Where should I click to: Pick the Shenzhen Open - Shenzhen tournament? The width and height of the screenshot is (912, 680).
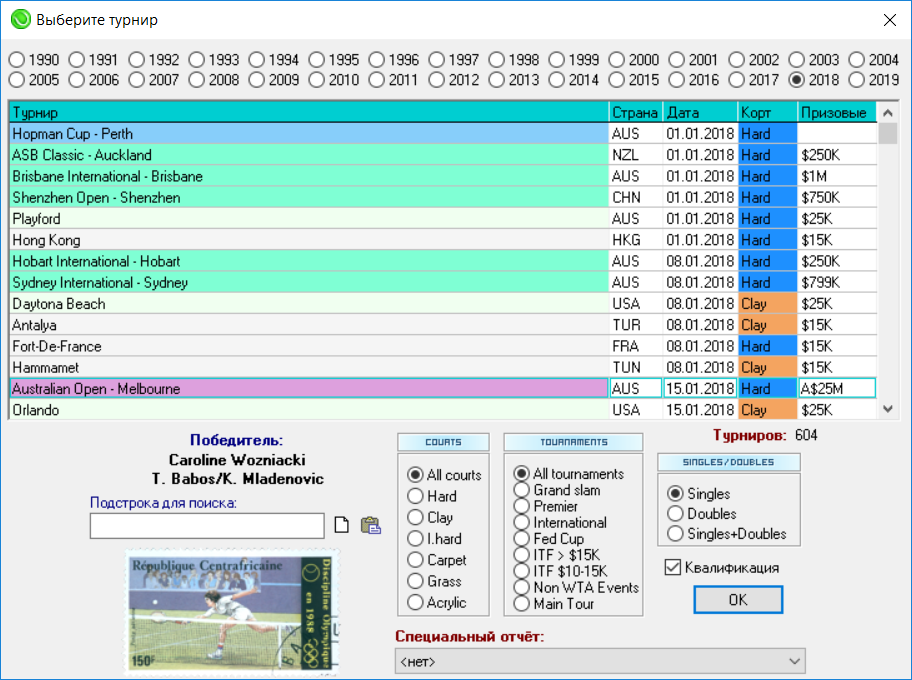309,197
